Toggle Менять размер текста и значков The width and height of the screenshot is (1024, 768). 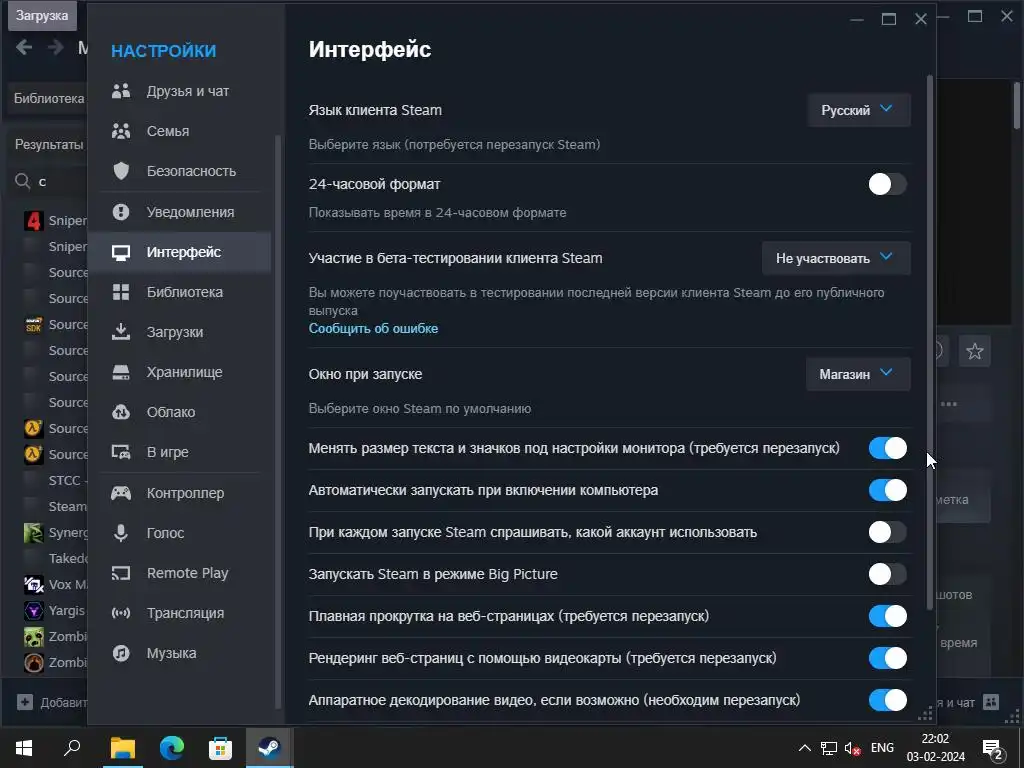tap(888, 448)
